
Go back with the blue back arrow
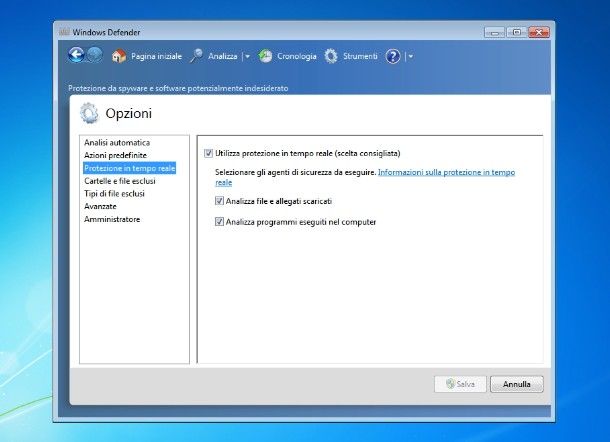pos(76,55)
